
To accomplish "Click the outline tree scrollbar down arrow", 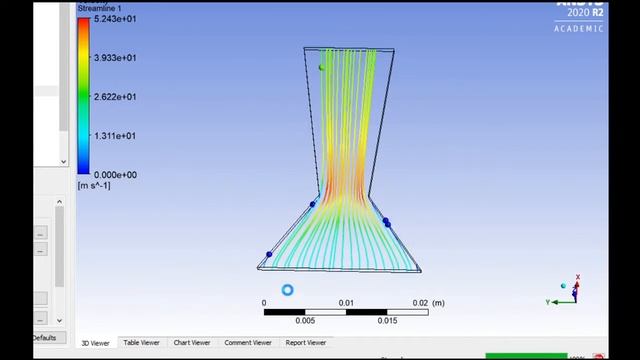I will [x=63, y=162].
